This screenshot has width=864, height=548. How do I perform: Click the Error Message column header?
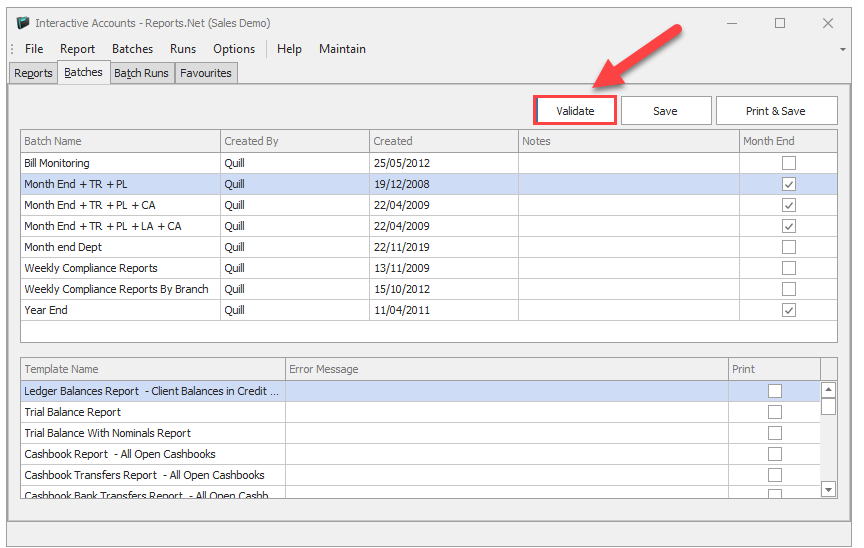(507, 369)
